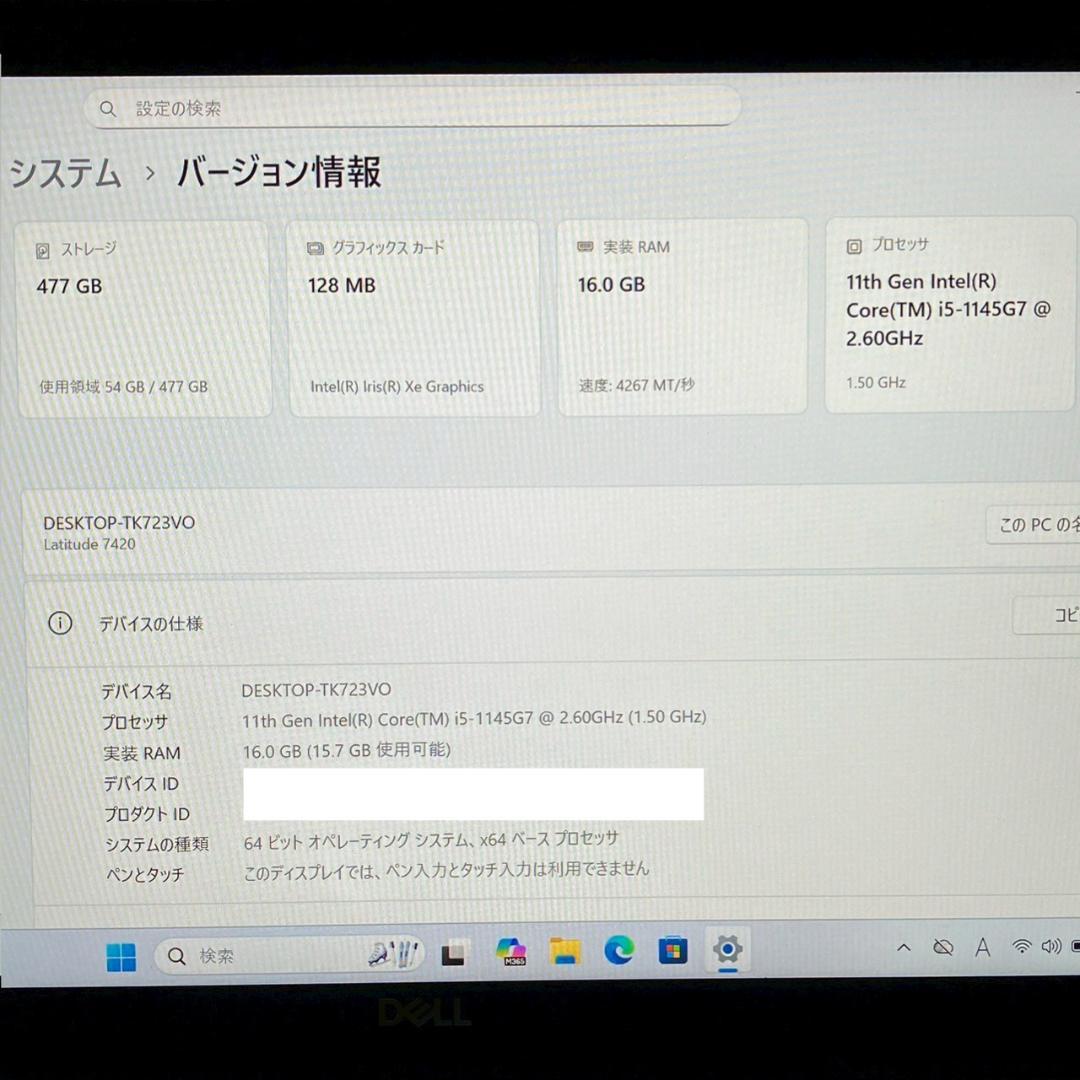The height and width of the screenshot is (1080, 1080).
Task: Open File Explorer from the taskbar
Action: [565, 951]
